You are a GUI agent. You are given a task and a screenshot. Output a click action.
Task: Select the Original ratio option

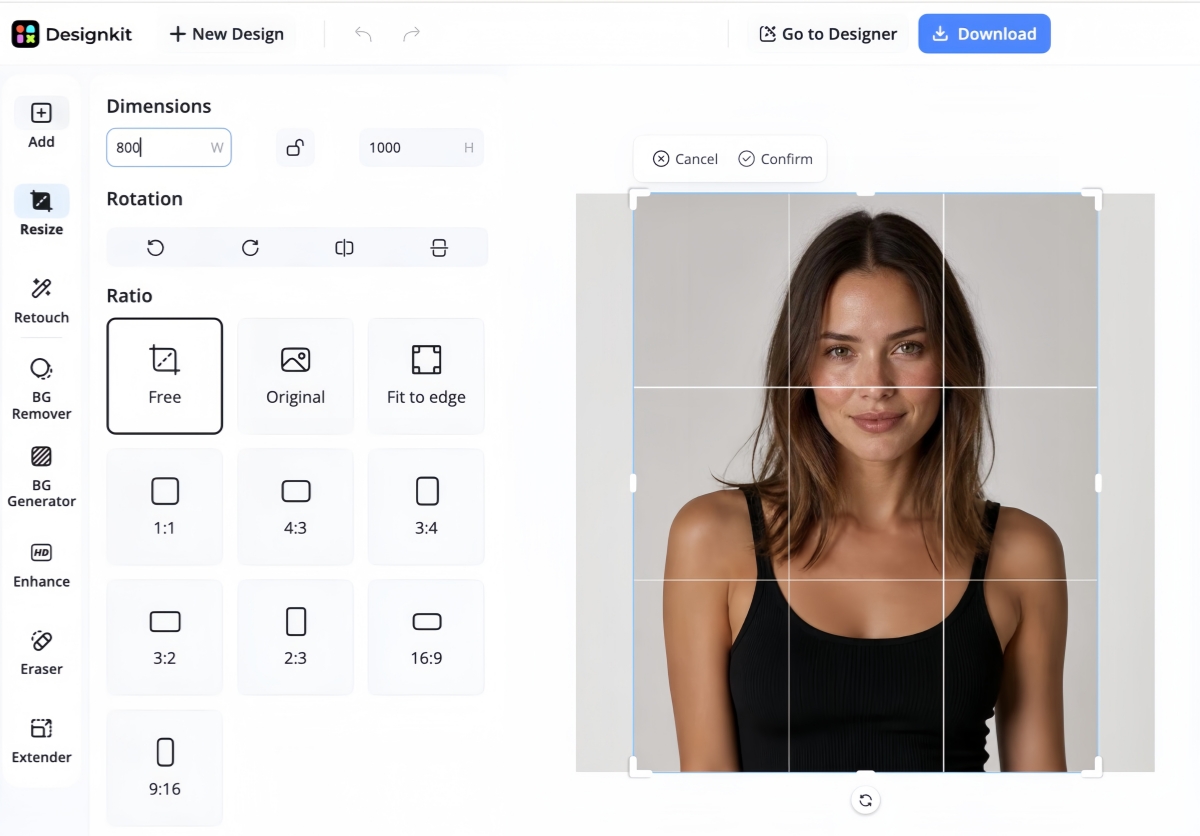295,376
